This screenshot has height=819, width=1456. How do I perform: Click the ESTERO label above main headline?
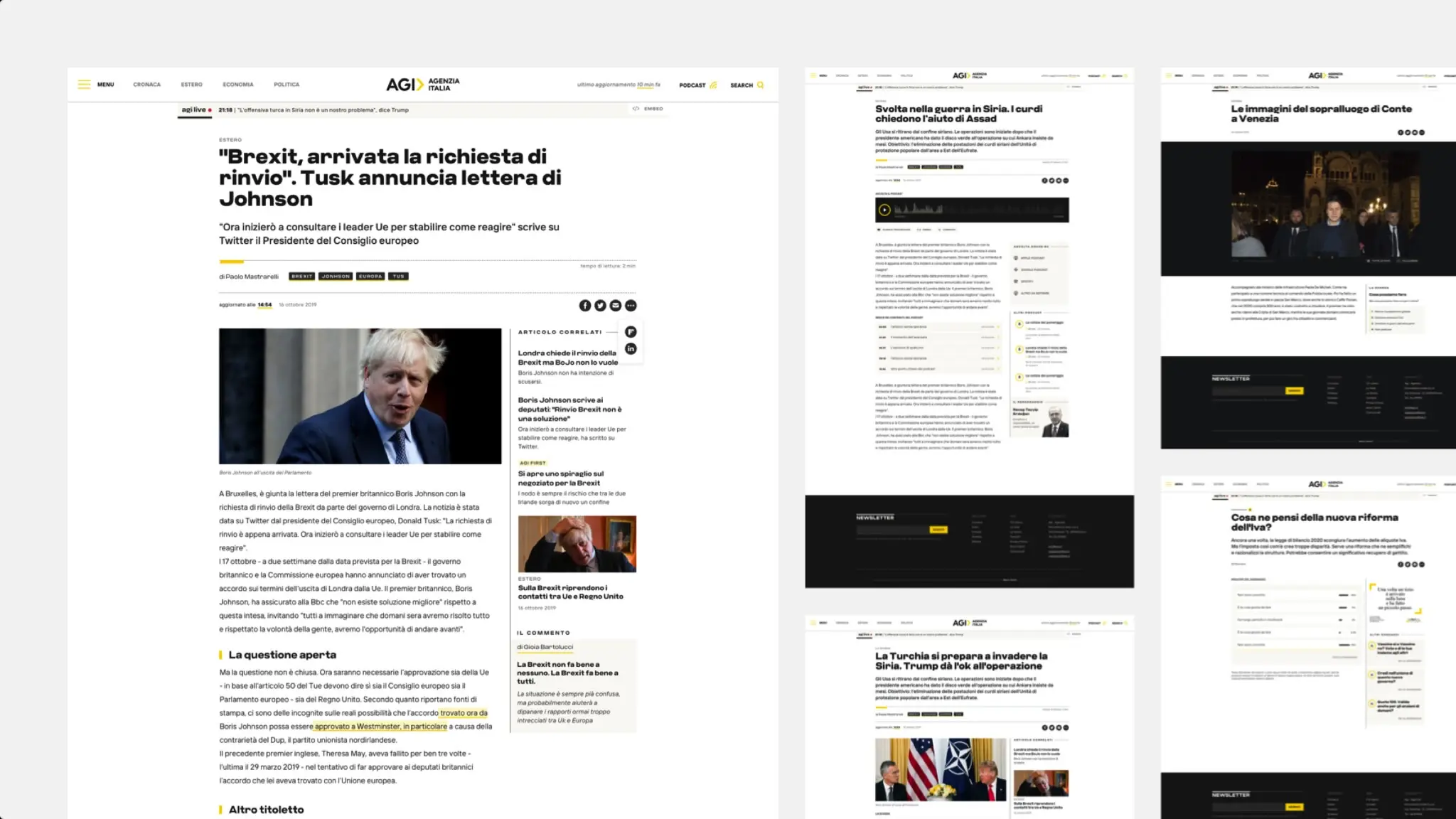[x=230, y=140]
